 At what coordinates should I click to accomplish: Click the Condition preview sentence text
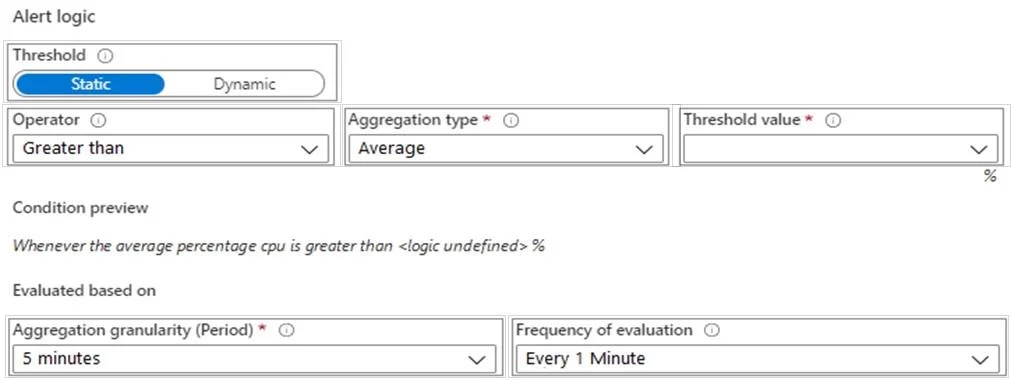(x=279, y=246)
